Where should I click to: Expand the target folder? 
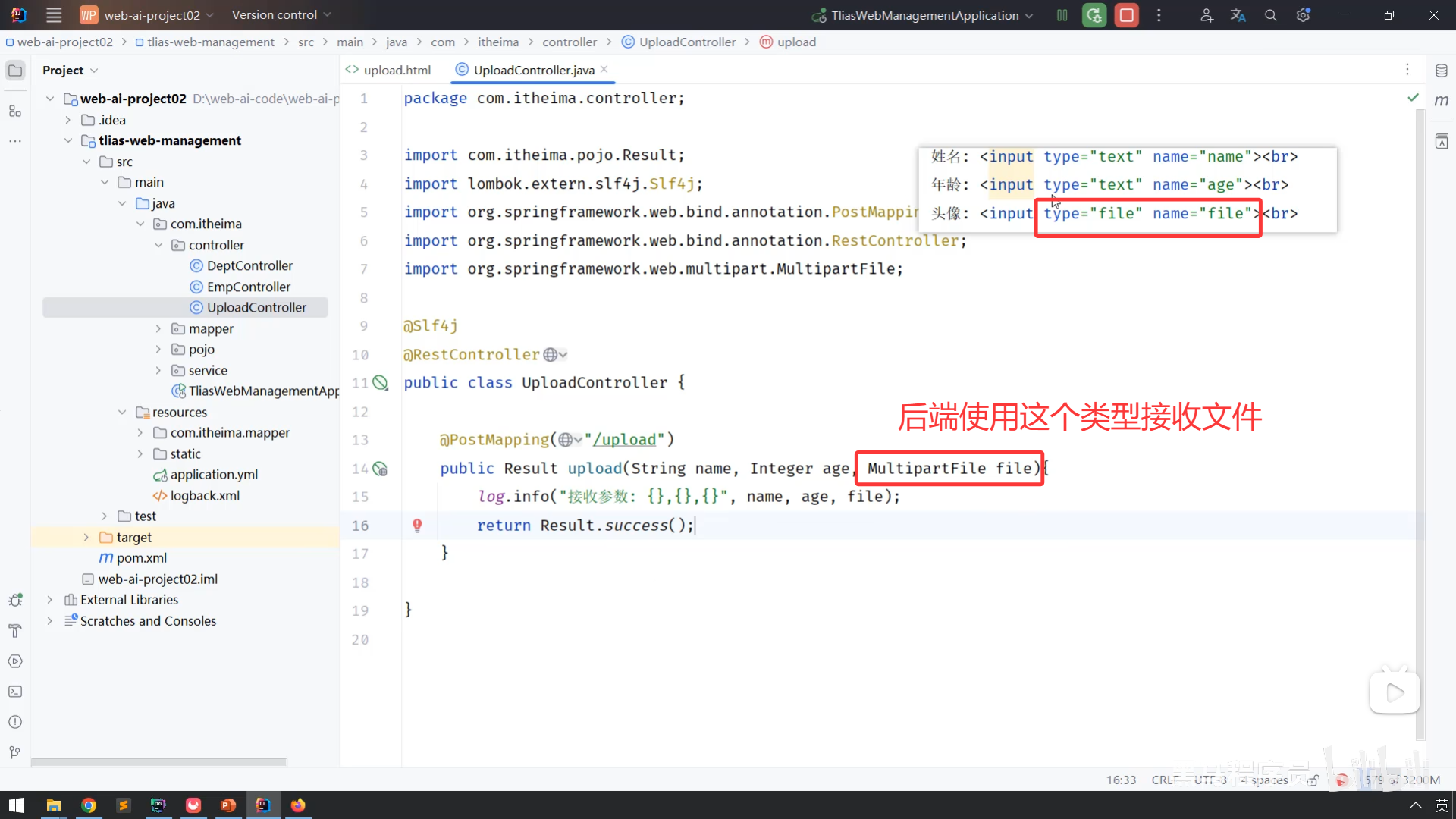point(86,537)
